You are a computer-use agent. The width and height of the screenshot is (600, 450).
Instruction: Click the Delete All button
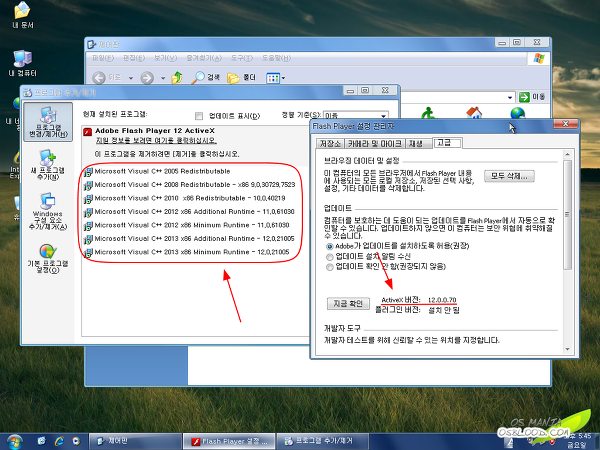(x=509, y=176)
